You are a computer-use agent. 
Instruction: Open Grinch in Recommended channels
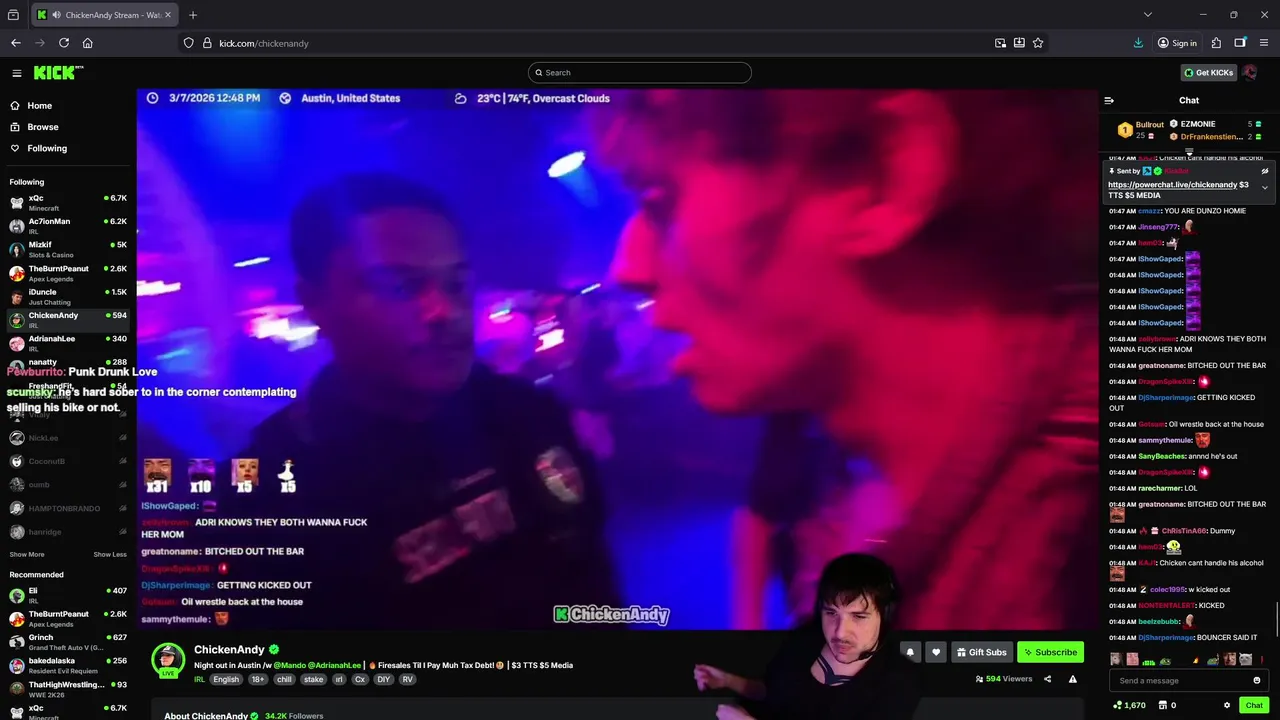tap(68, 642)
